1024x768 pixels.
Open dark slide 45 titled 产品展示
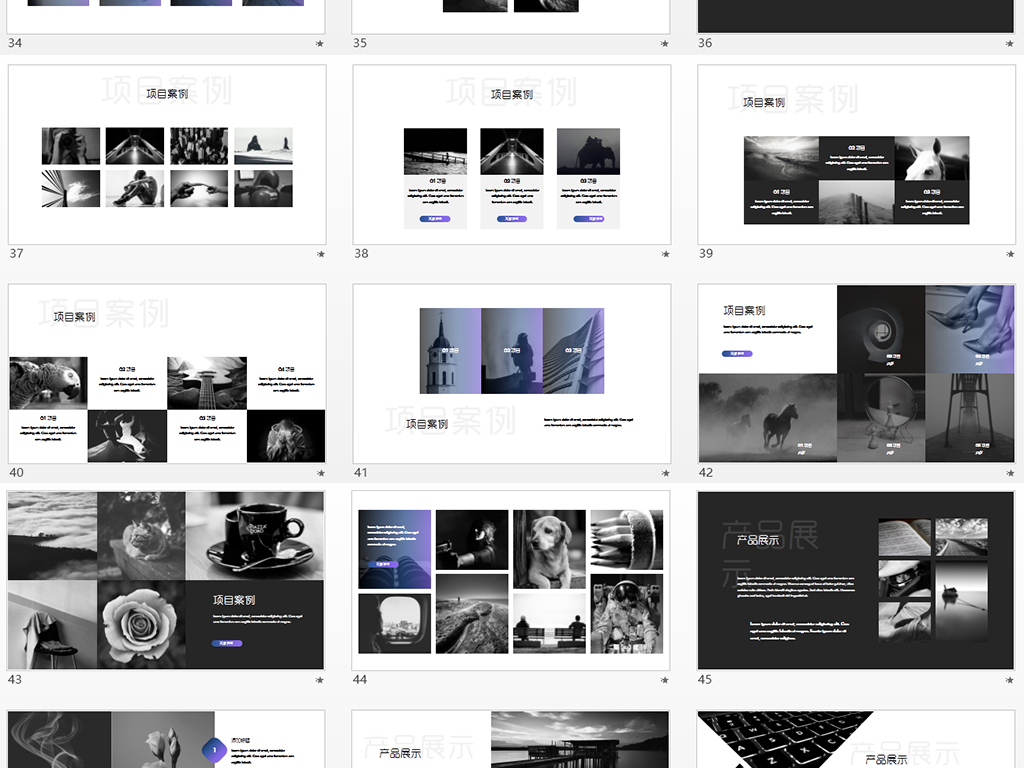[x=856, y=580]
